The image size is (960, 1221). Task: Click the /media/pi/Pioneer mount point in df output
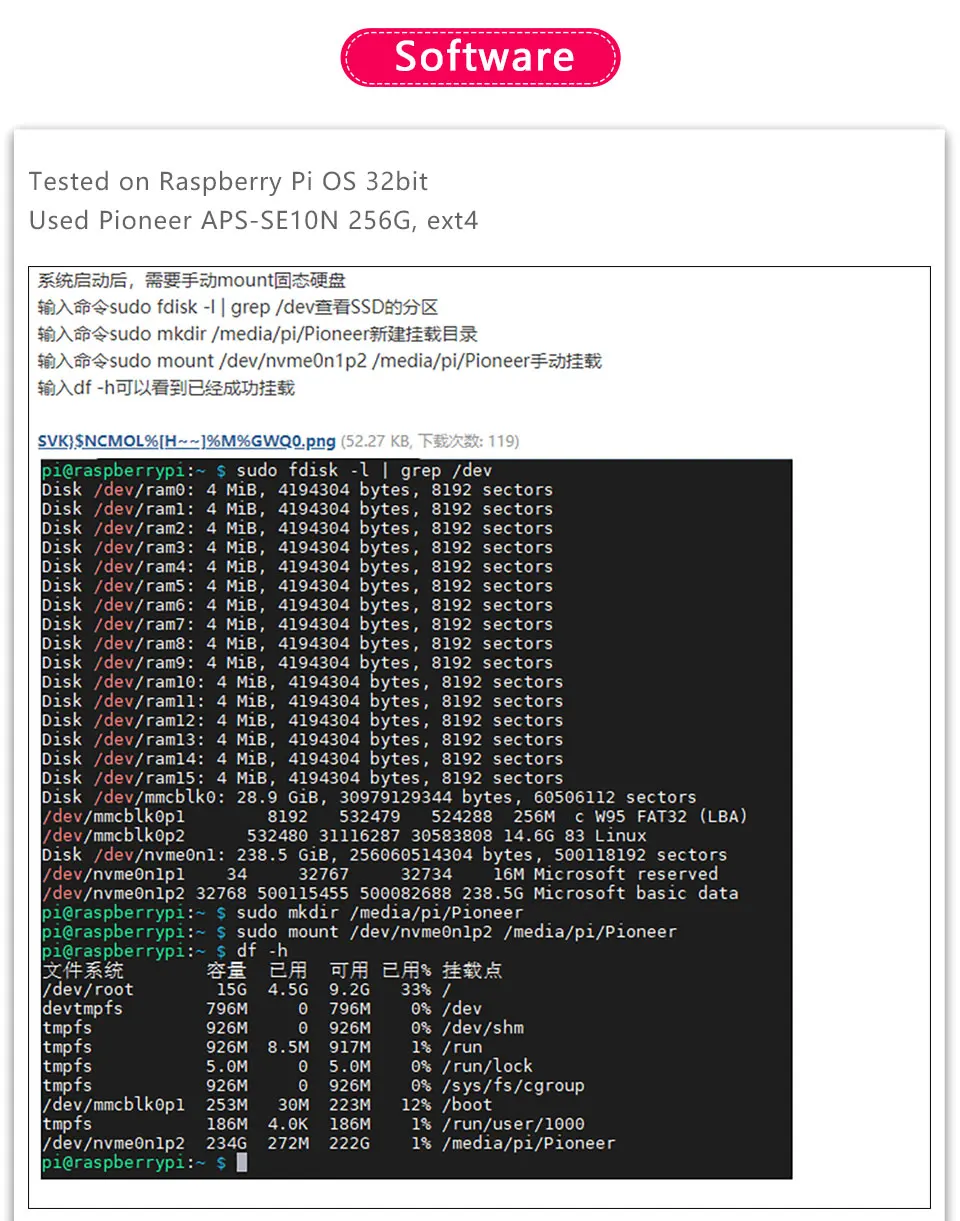528,1143
